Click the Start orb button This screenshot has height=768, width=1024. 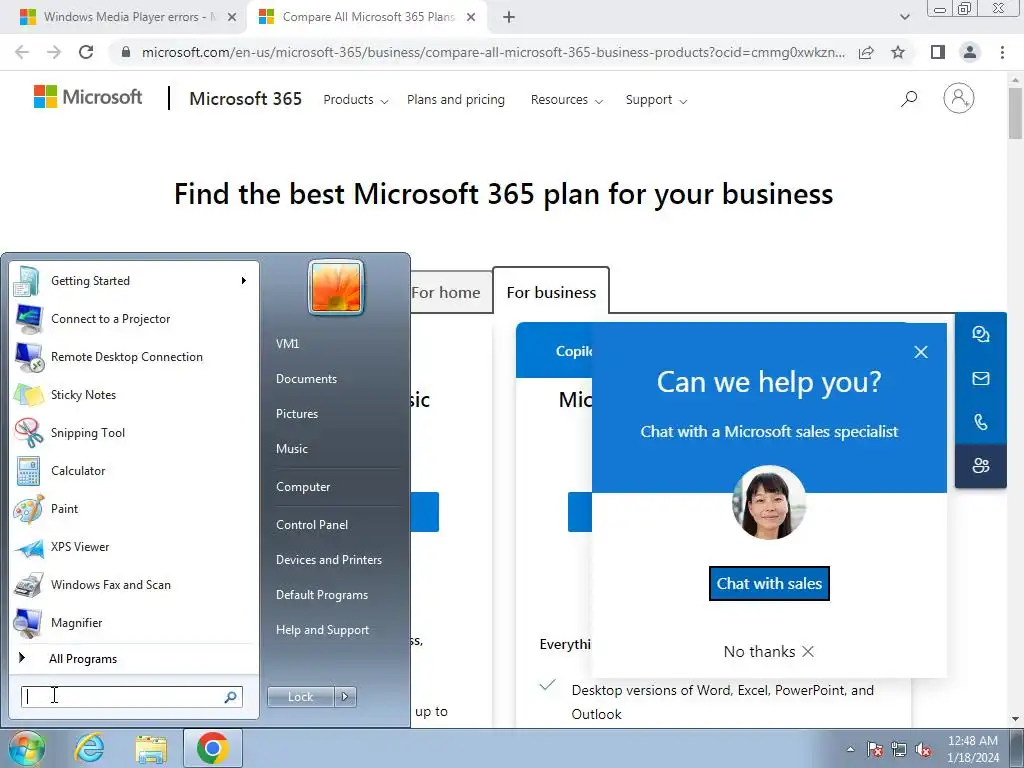[26, 748]
